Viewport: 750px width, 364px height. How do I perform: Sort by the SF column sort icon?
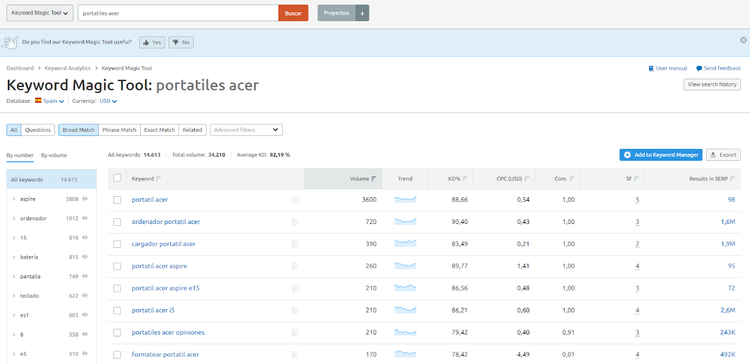pyautogui.click(x=637, y=179)
